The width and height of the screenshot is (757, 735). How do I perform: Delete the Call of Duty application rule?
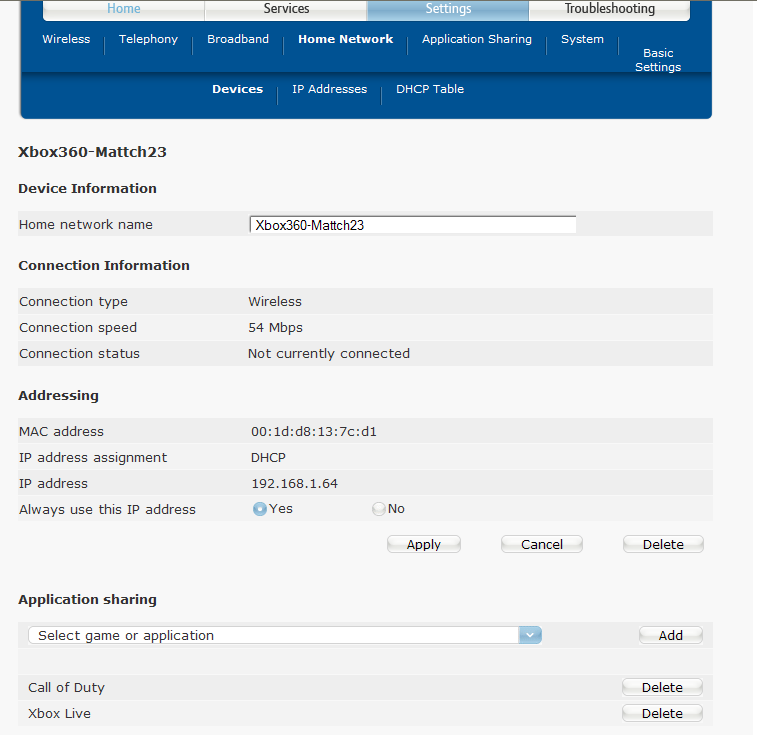click(x=662, y=688)
